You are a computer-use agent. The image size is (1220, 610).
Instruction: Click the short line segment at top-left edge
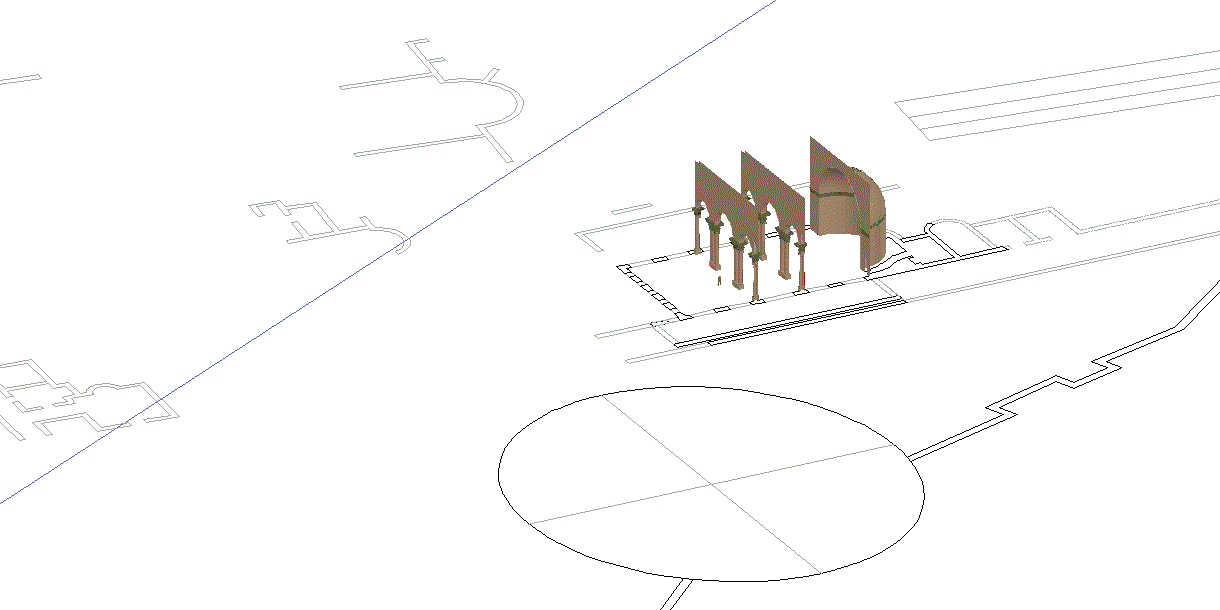point(20,78)
